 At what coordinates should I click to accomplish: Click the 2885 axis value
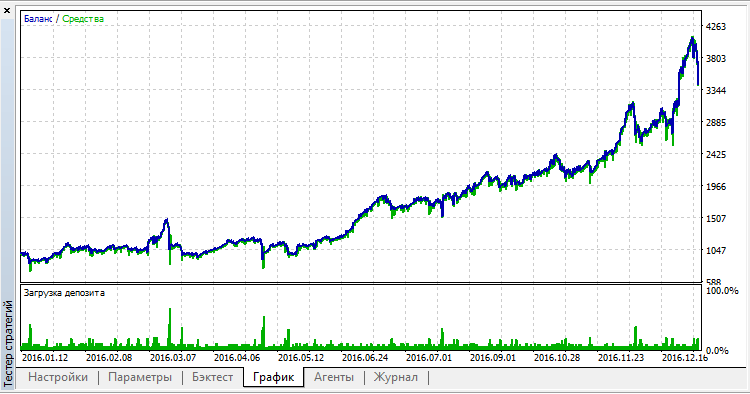pyautogui.click(x=716, y=123)
